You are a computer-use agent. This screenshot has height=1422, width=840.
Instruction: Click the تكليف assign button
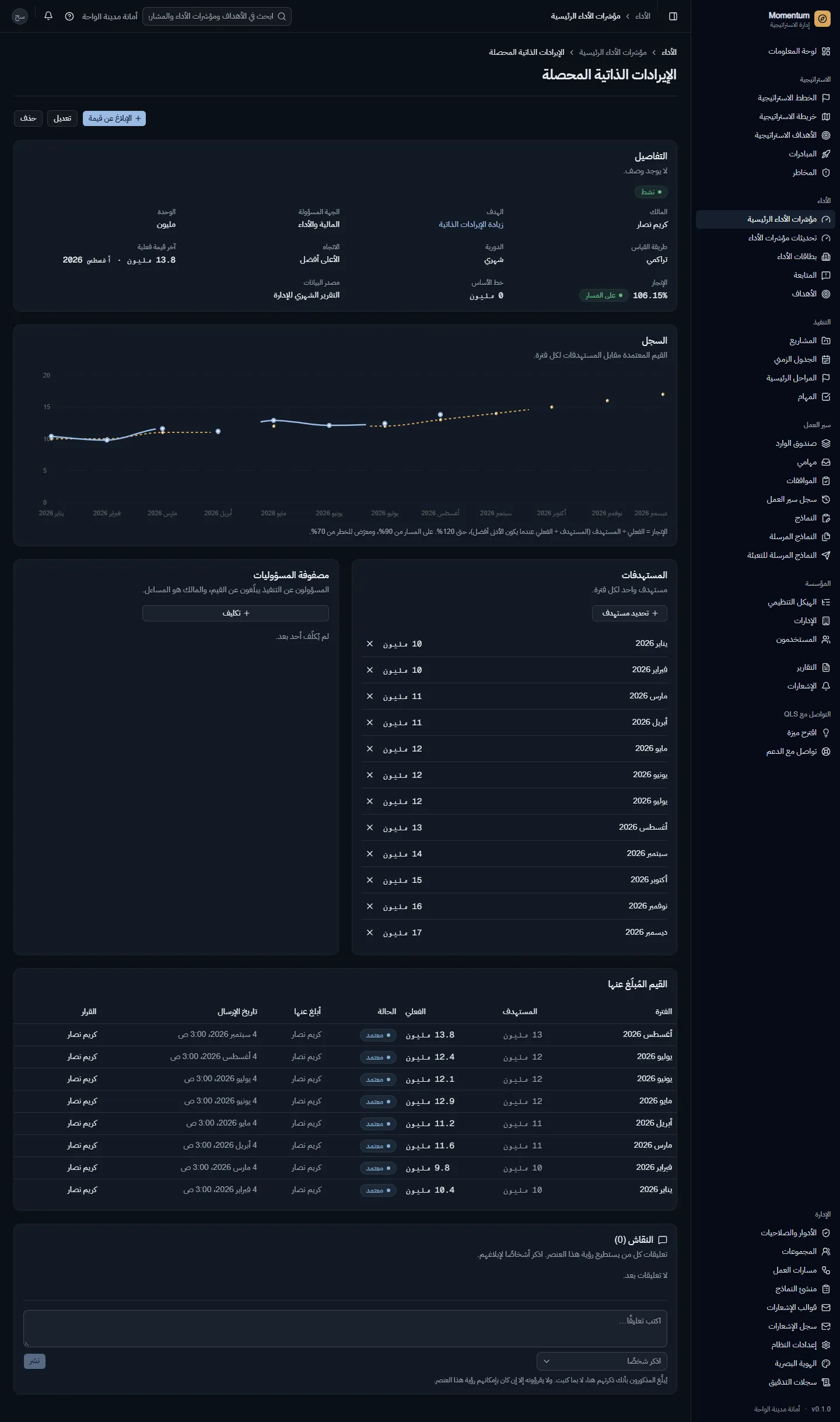236,613
